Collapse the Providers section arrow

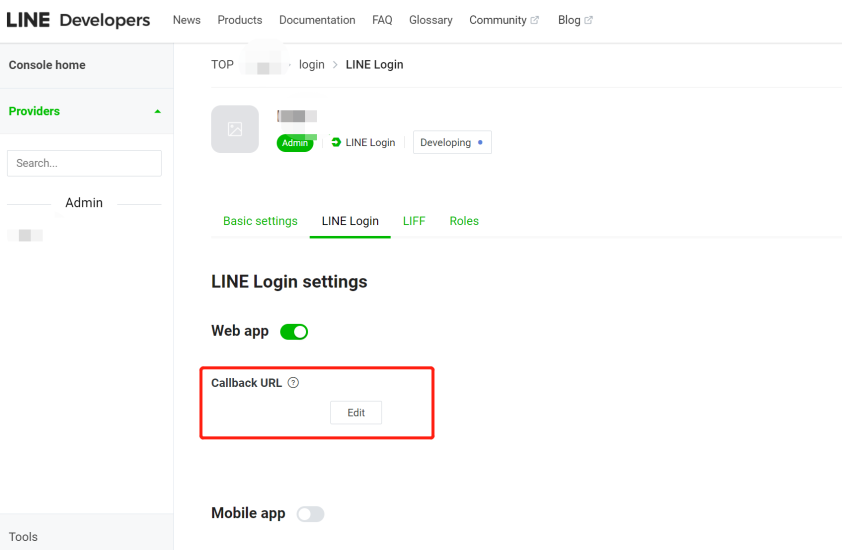pyautogui.click(x=157, y=112)
